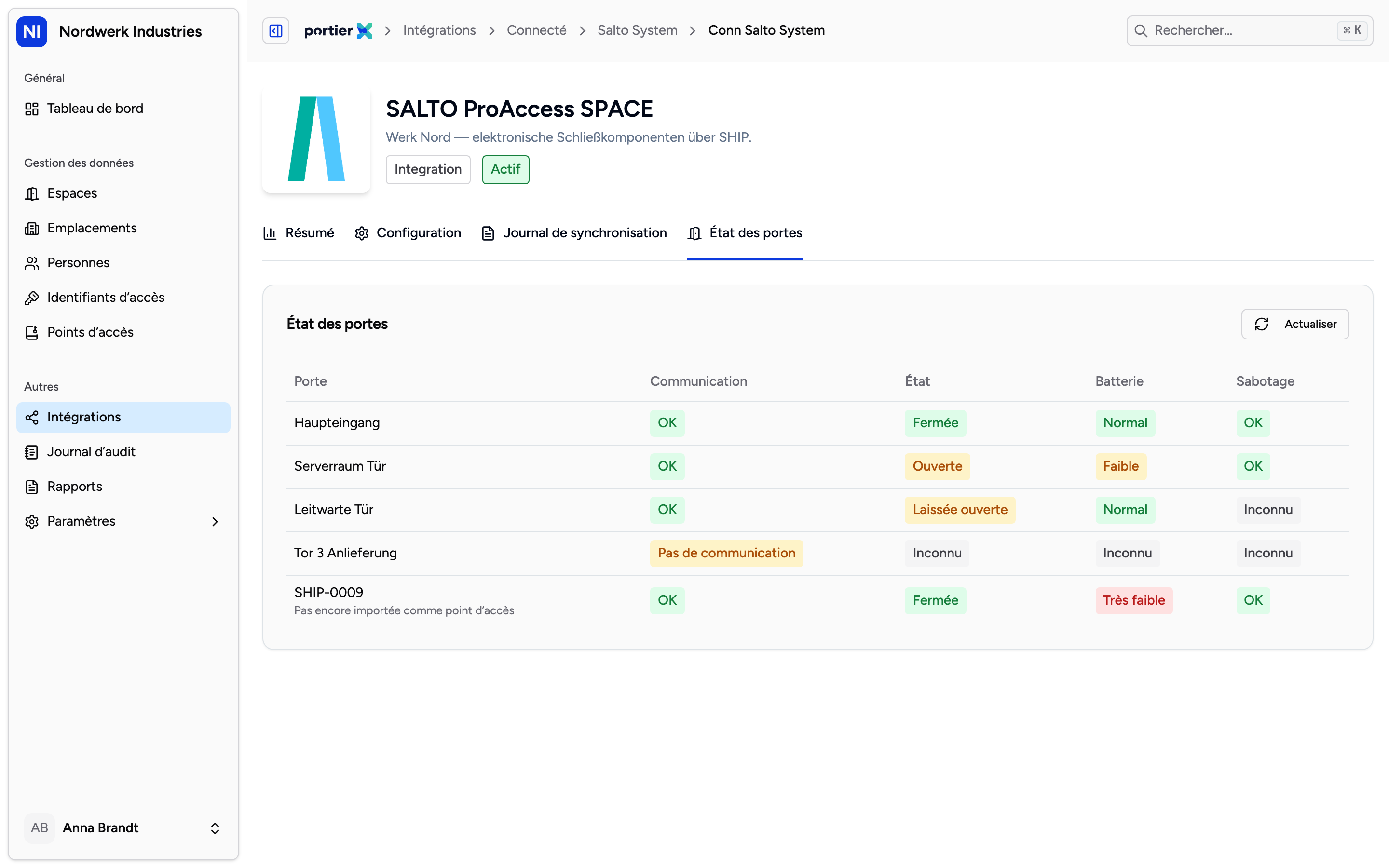The height and width of the screenshot is (868, 1389).
Task: Click the Faible battery badge
Action: click(x=1120, y=466)
